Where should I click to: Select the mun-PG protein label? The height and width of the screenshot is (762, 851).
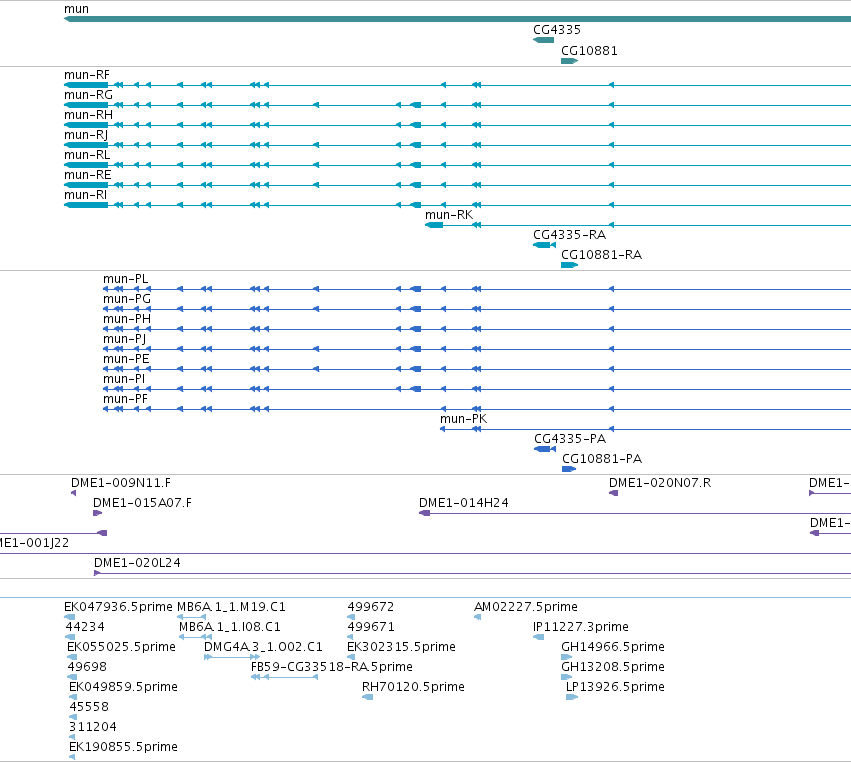point(127,299)
